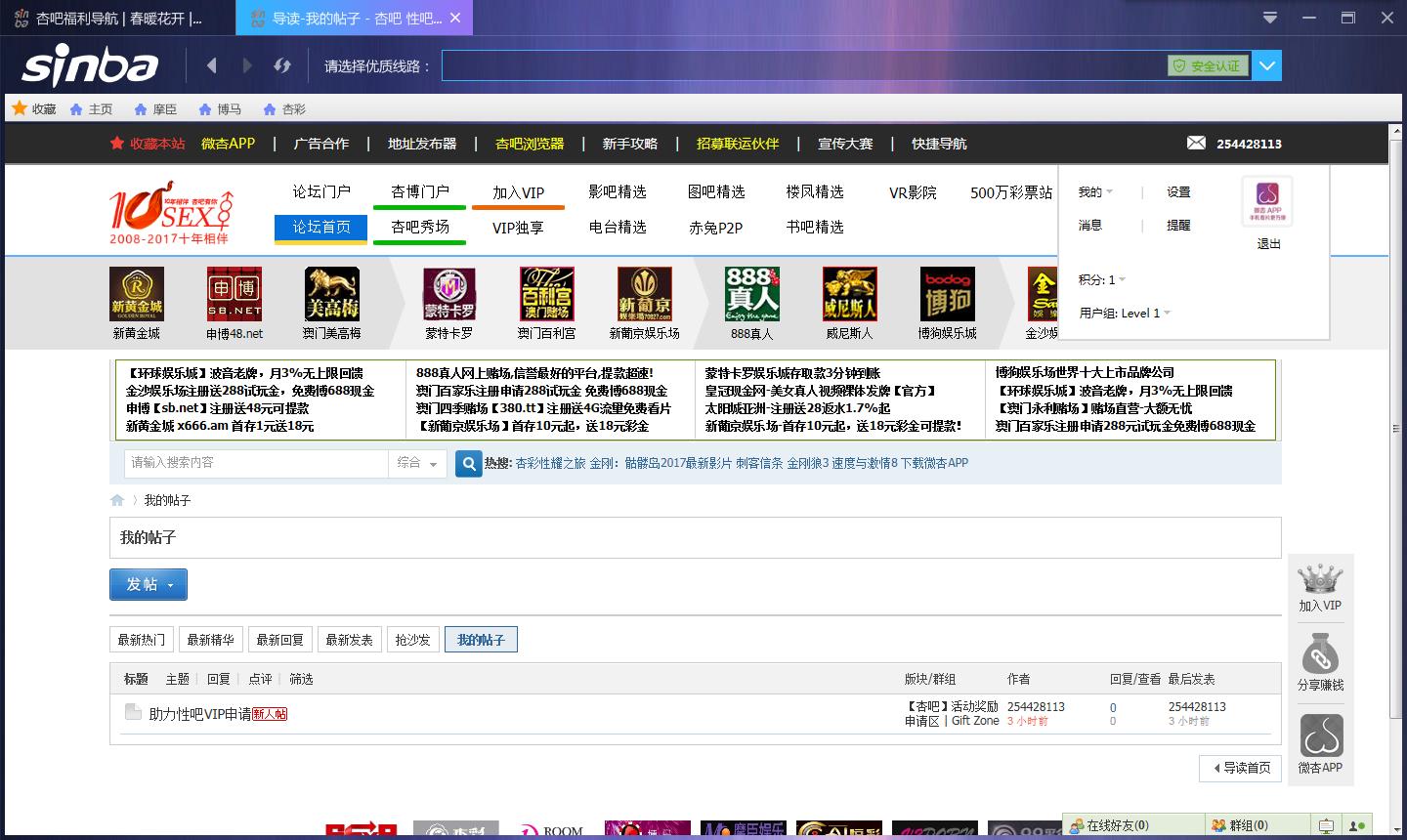
Task: Click the refresh page icon
Action: tap(282, 65)
